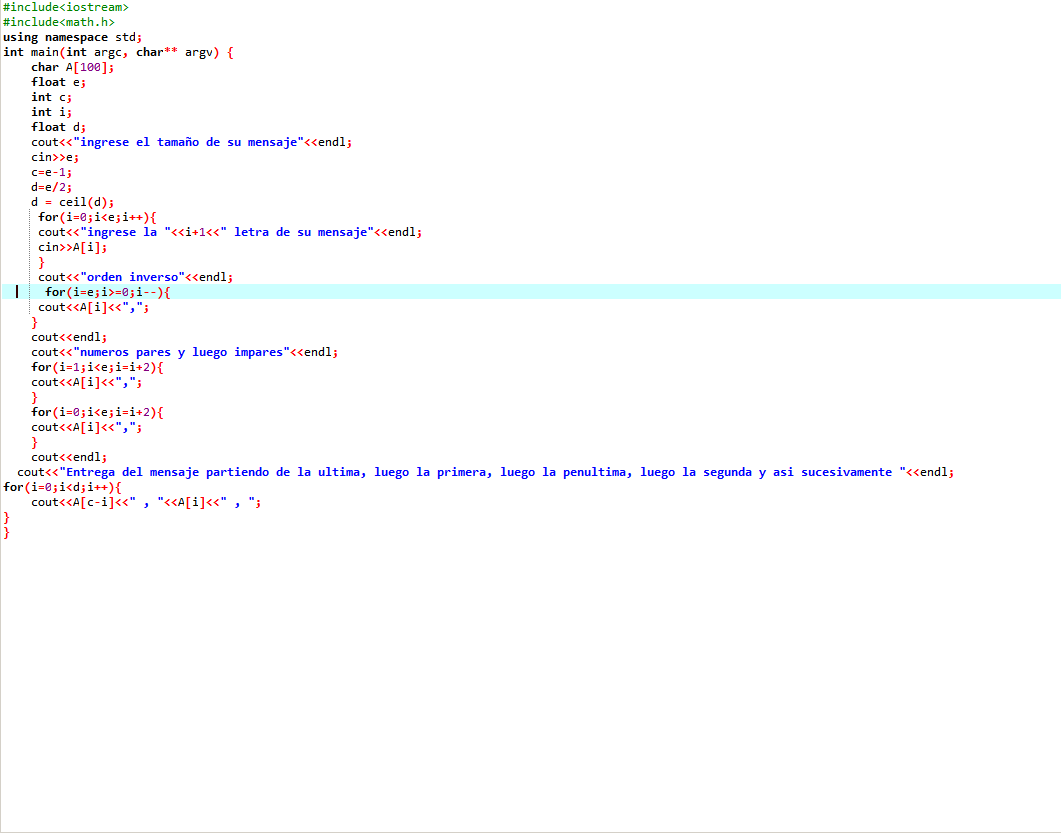Image resolution: width=1061 pixels, height=833 pixels.
Task: Place cursor on "float e;" declaration
Action: pyautogui.click(x=55, y=82)
